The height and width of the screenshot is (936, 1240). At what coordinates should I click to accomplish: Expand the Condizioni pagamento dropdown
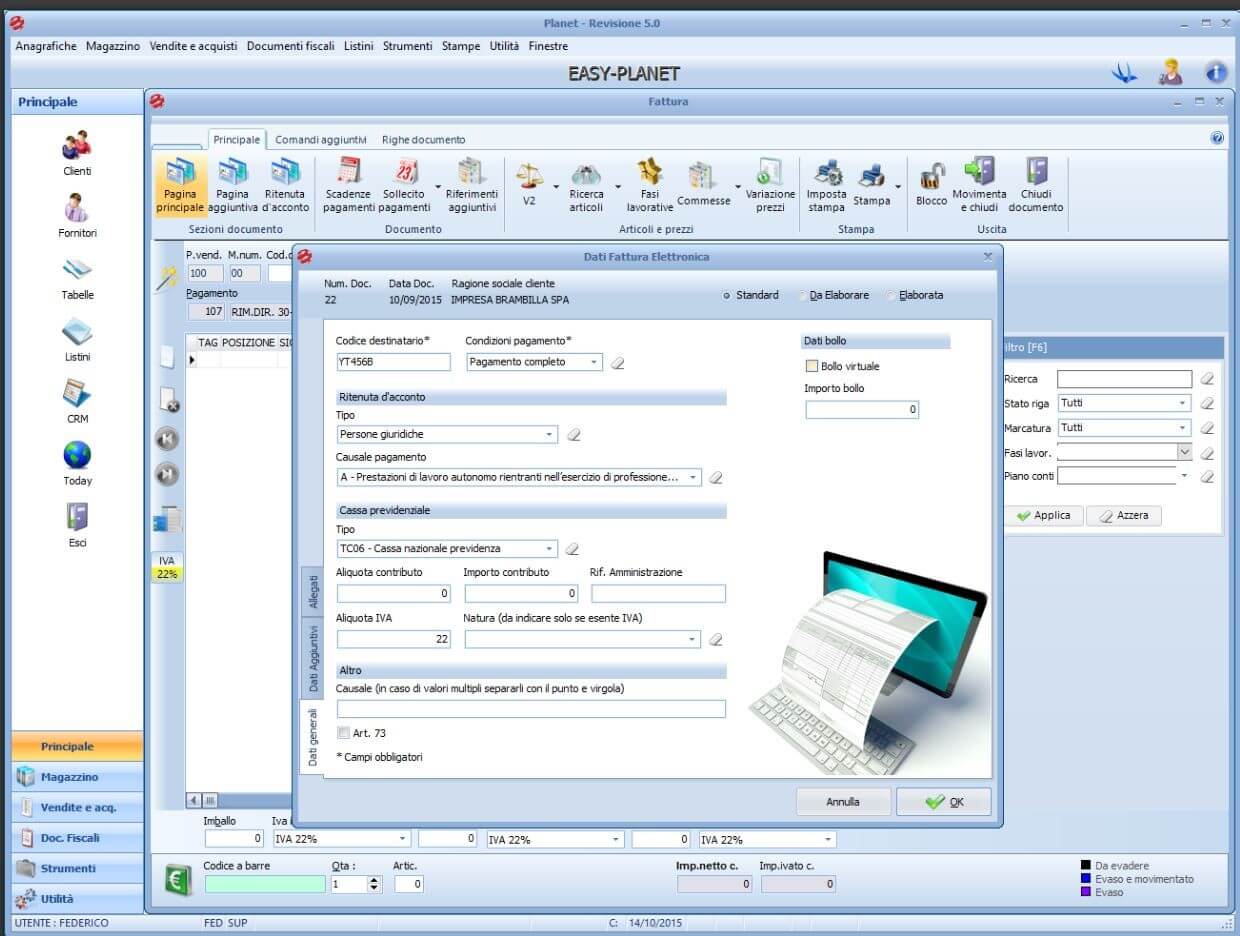pyautogui.click(x=593, y=362)
